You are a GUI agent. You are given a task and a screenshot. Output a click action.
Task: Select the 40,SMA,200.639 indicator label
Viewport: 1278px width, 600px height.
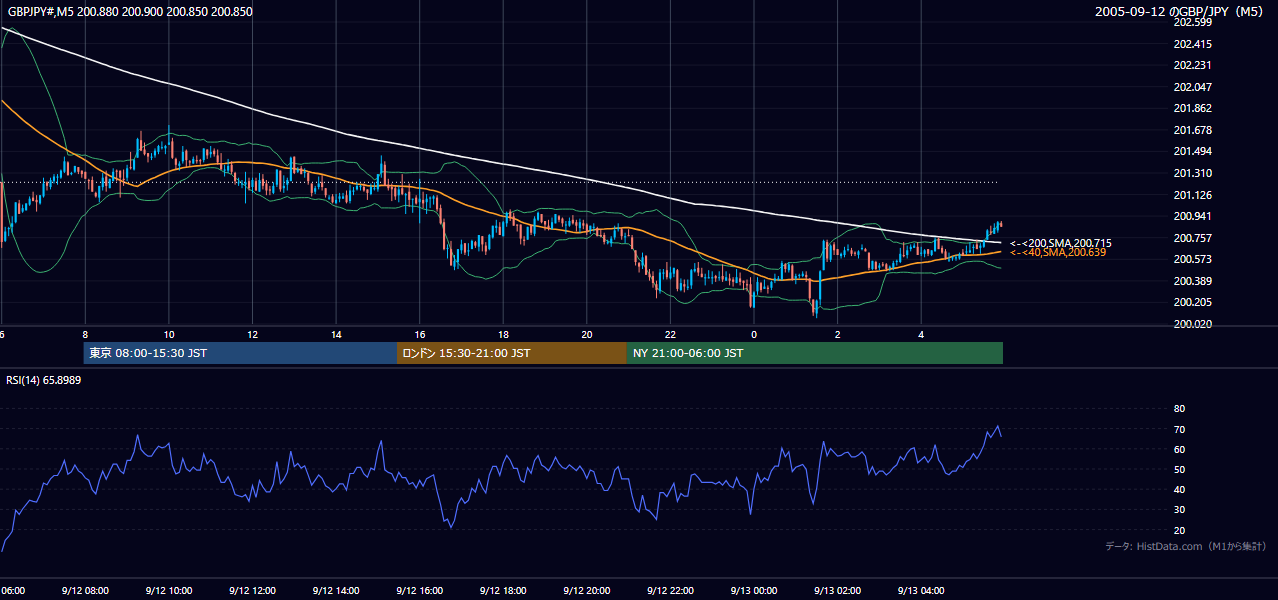(1058, 253)
